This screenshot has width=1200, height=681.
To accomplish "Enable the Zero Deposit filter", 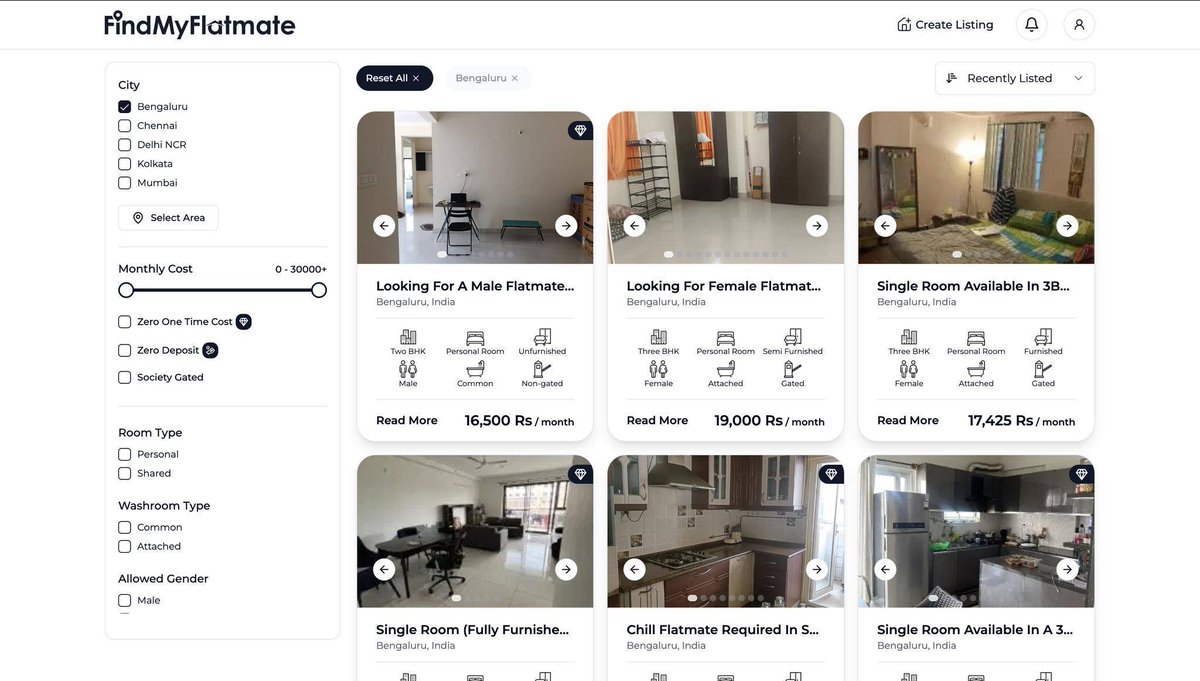I will click(x=125, y=350).
